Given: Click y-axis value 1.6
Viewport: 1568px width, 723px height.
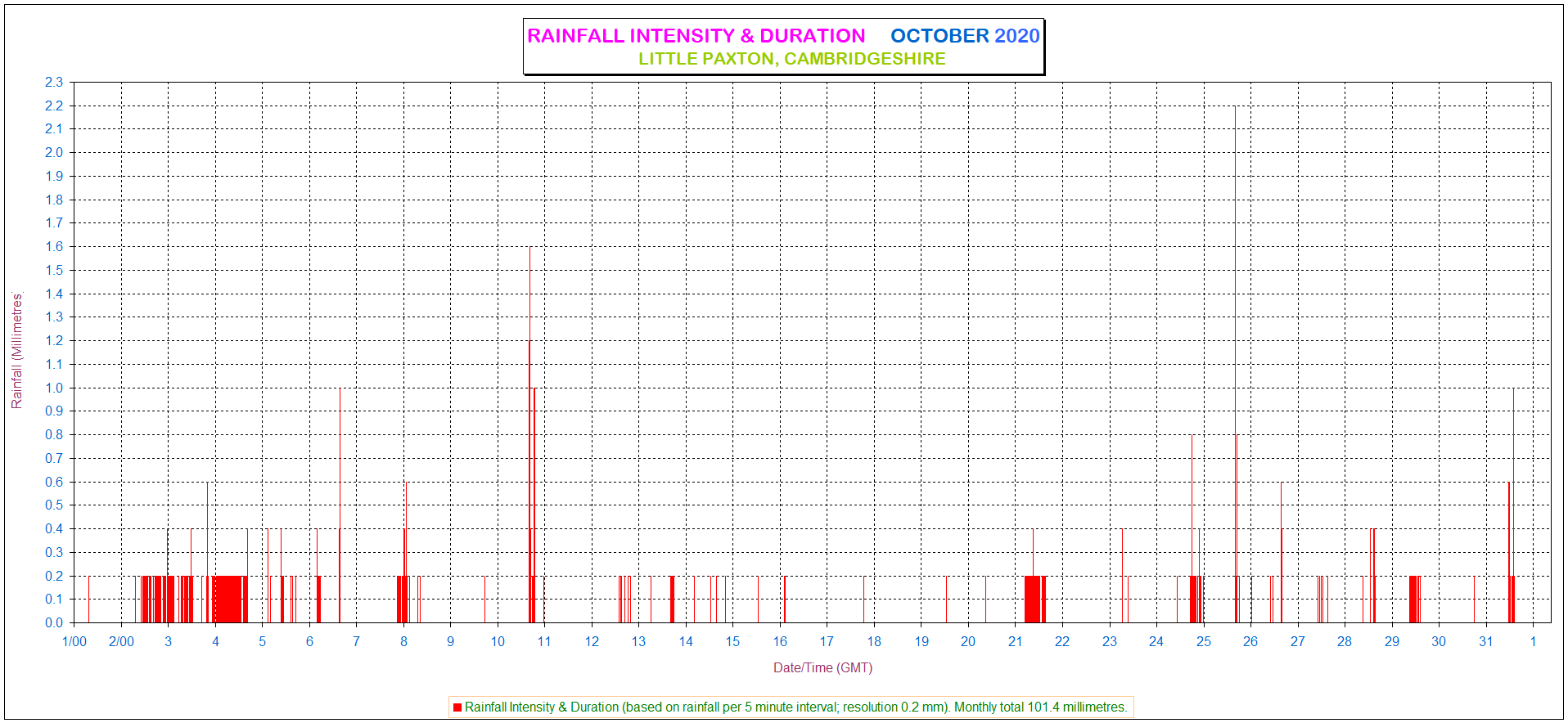Looking at the screenshot, I should tap(54, 246).
